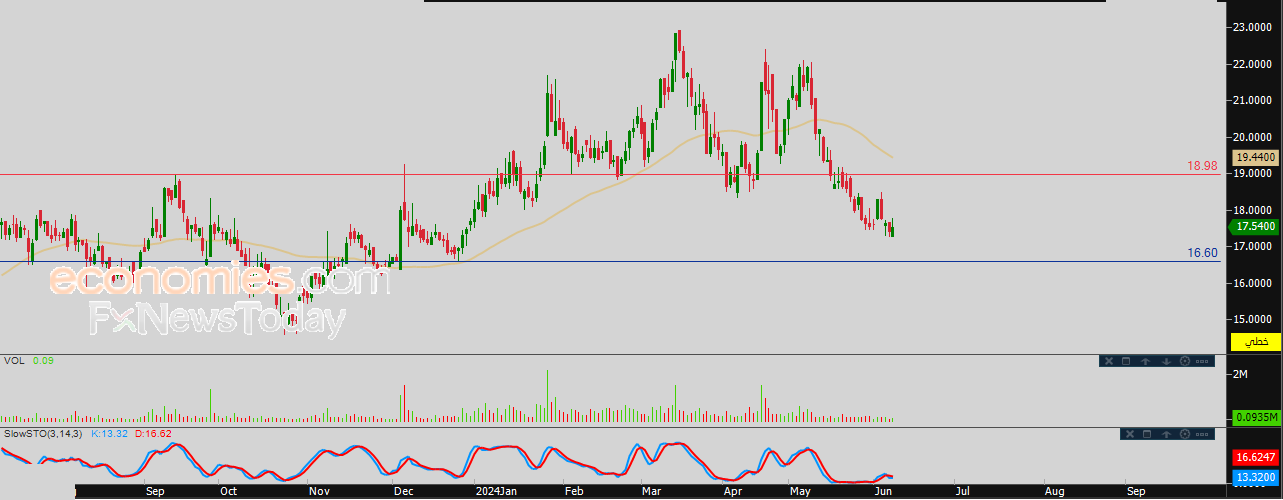Click the yellow Arabic scale-type button
Screen dimensions: 1283x500
[x=1257, y=342]
